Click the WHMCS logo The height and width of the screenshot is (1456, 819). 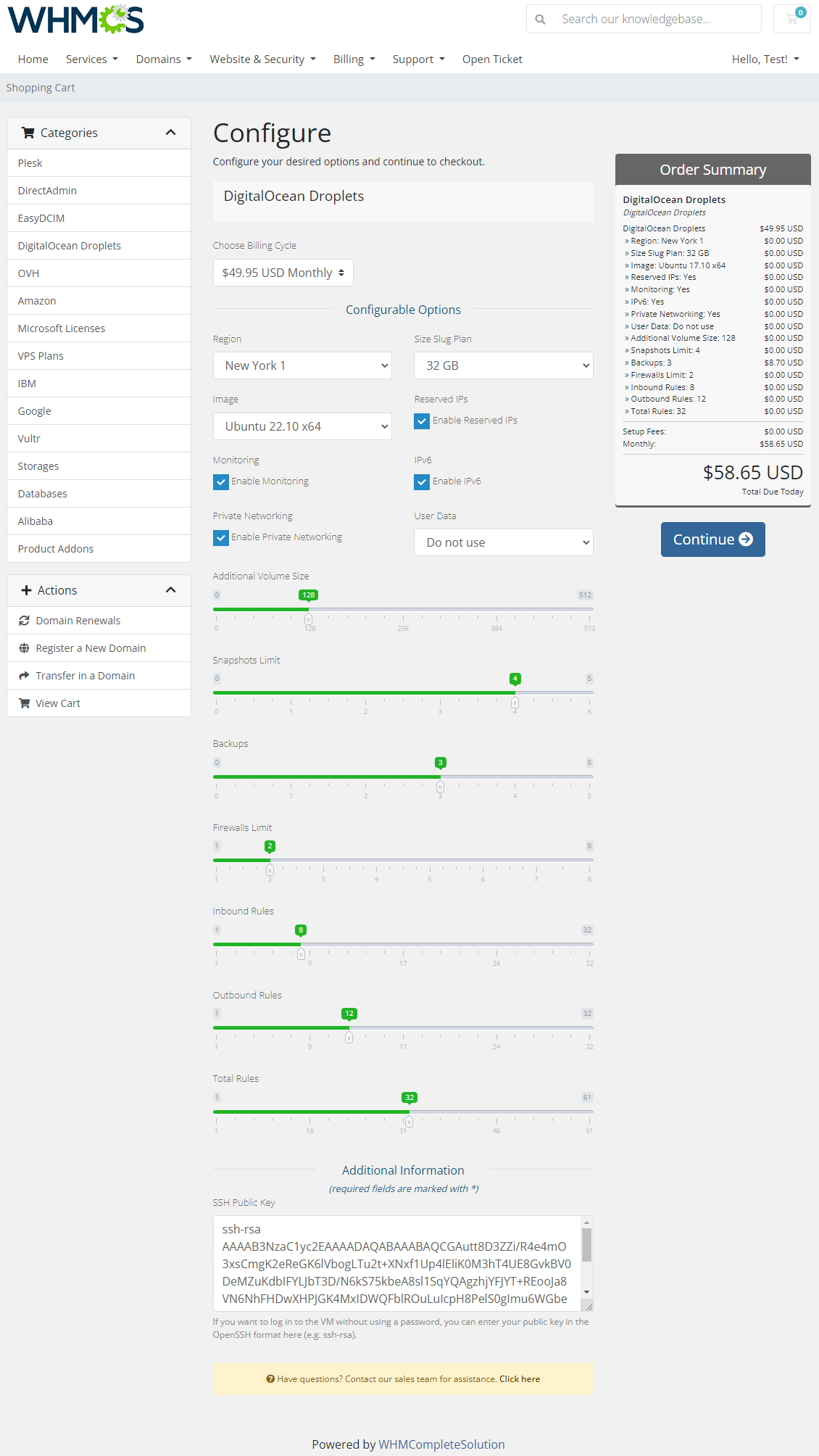click(x=76, y=20)
